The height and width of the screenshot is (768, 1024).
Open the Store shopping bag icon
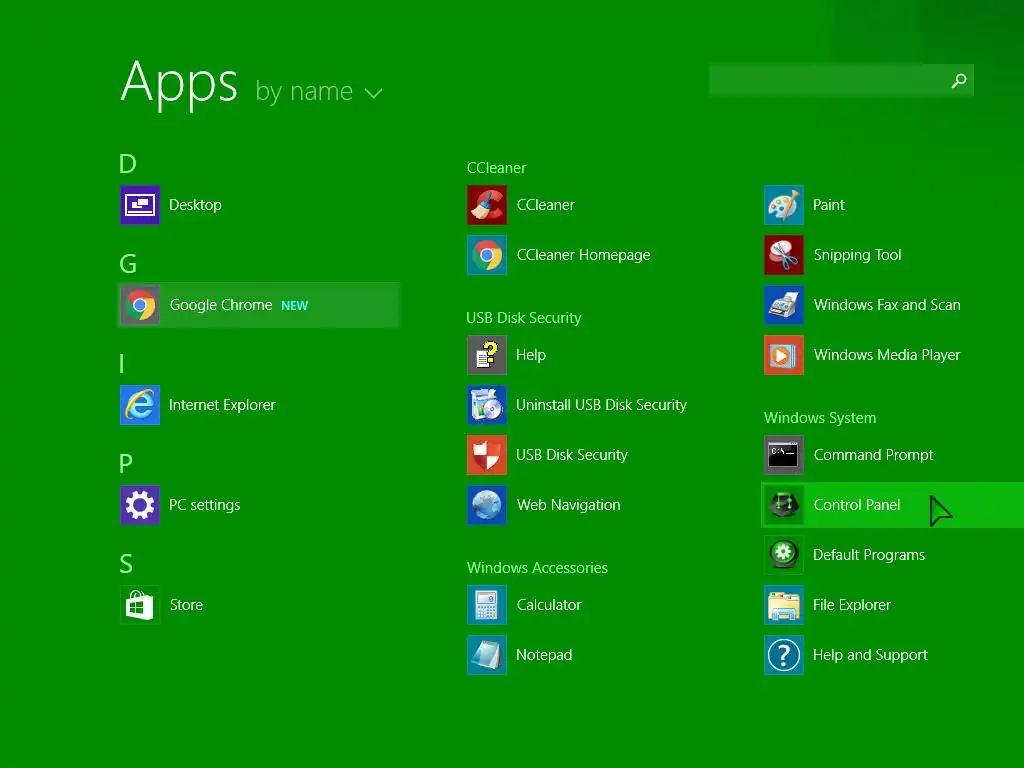point(140,605)
